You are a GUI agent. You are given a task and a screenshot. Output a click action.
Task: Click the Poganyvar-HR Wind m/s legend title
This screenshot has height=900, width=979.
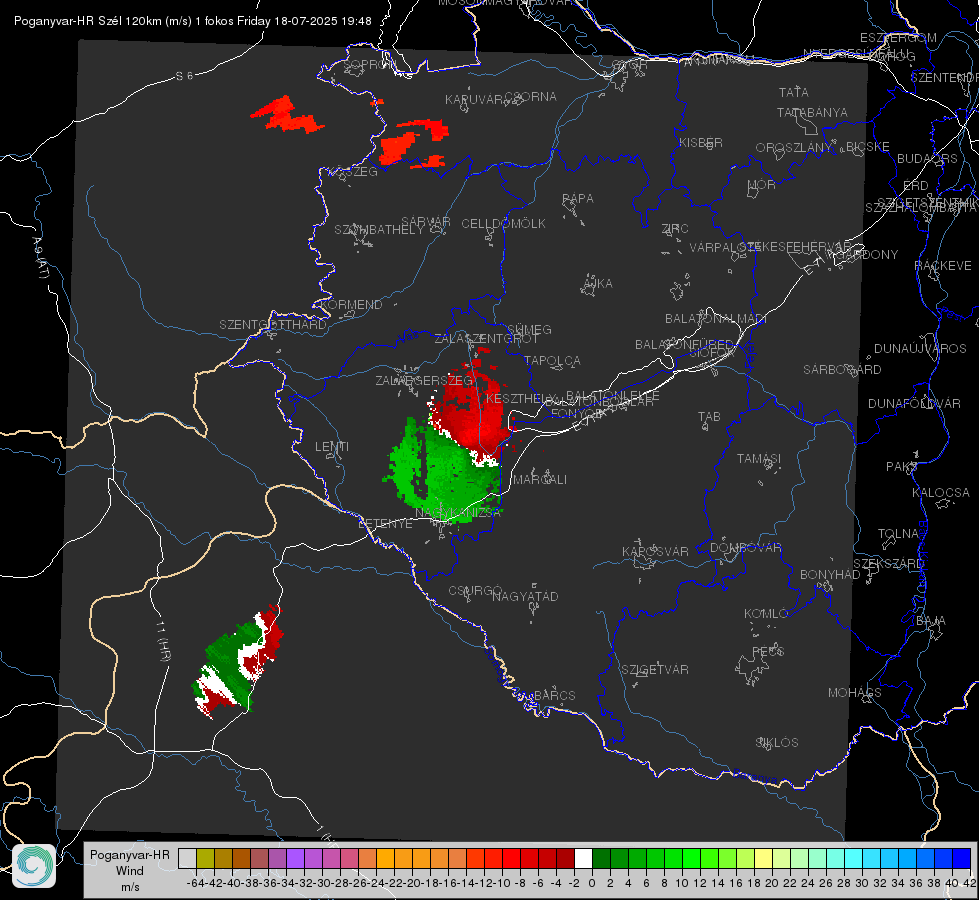[130, 871]
